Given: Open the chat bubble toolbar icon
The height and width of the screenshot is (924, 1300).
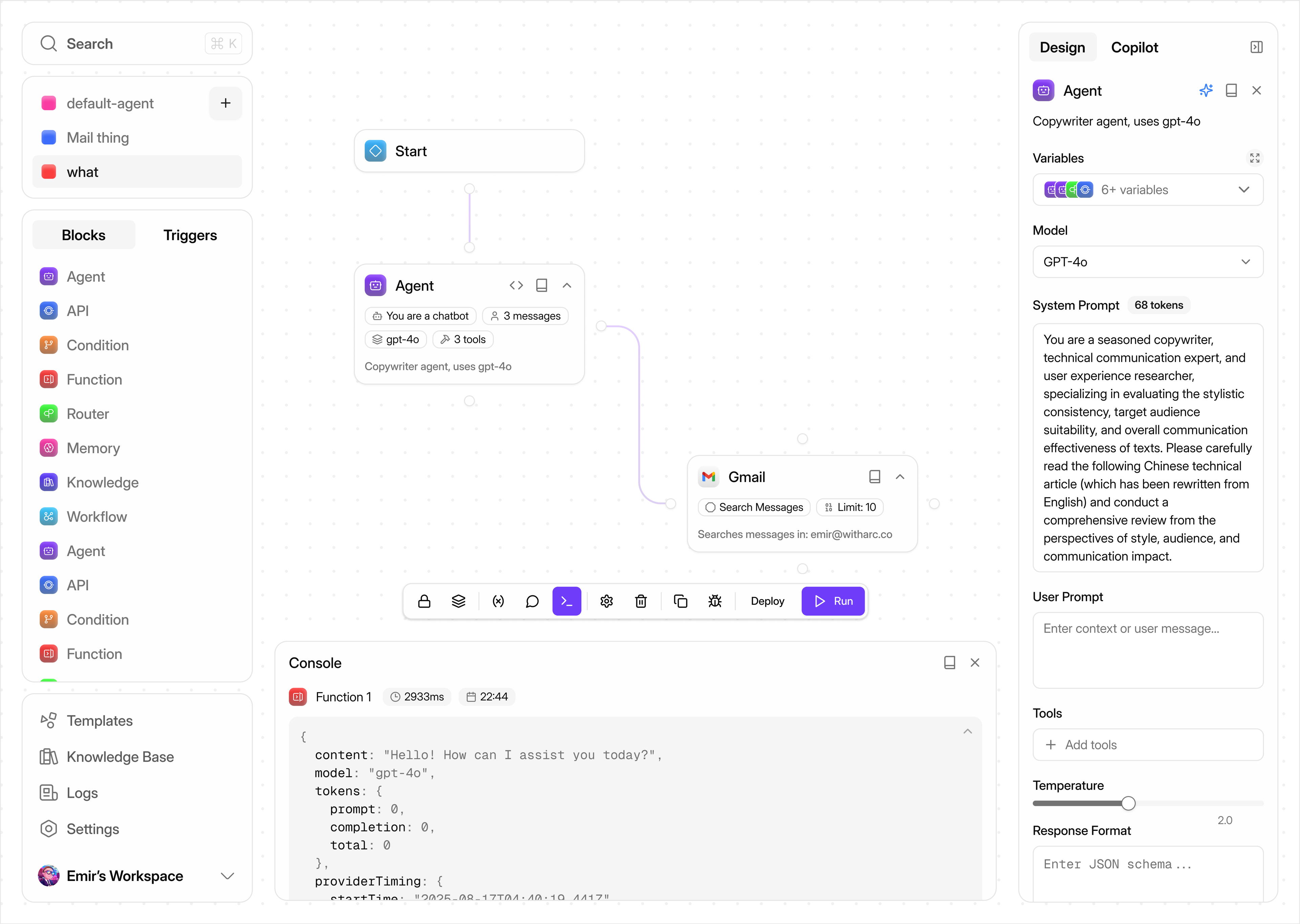Looking at the screenshot, I should click(533, 601).
